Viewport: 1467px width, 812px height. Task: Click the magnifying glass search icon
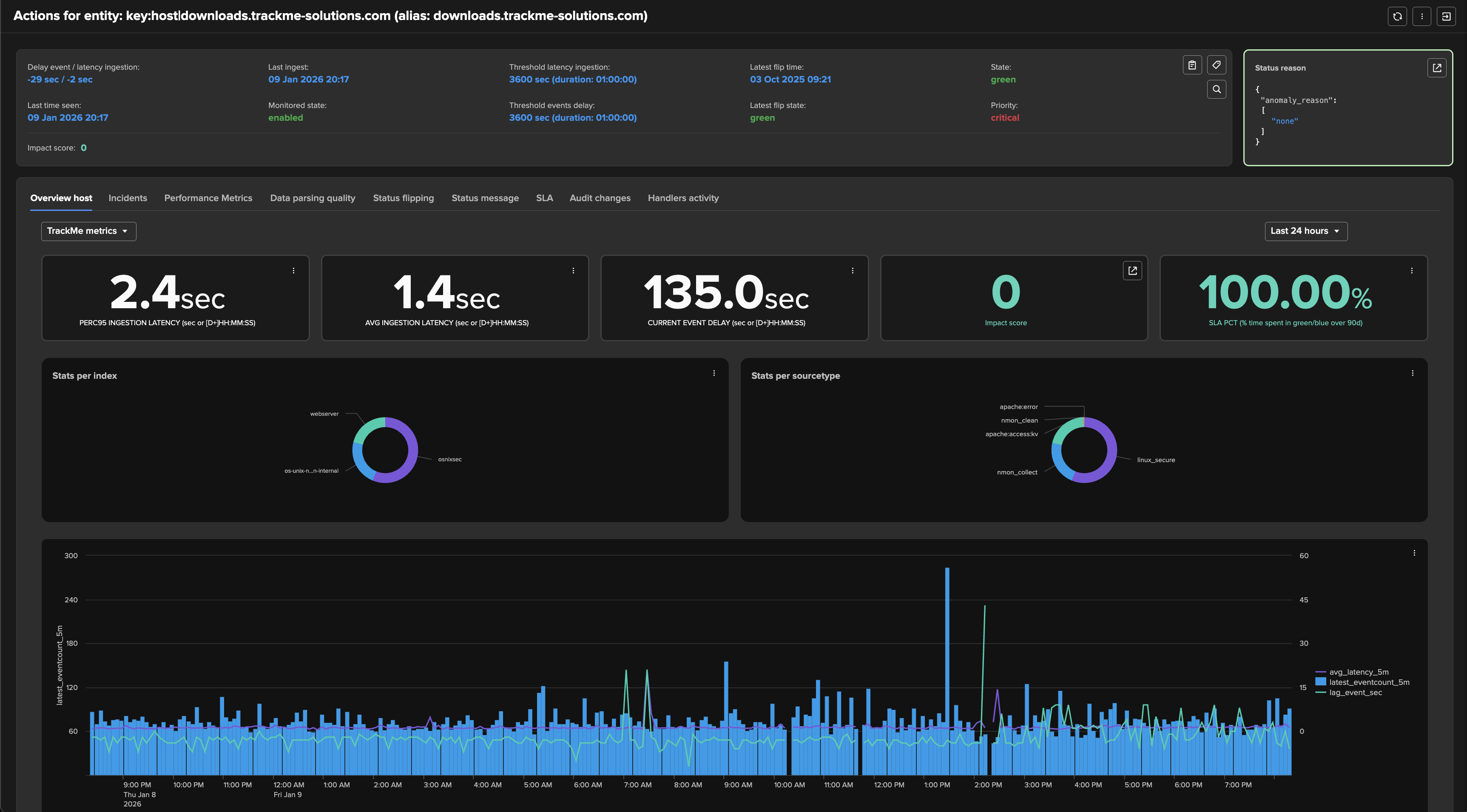click(1217, 89)
